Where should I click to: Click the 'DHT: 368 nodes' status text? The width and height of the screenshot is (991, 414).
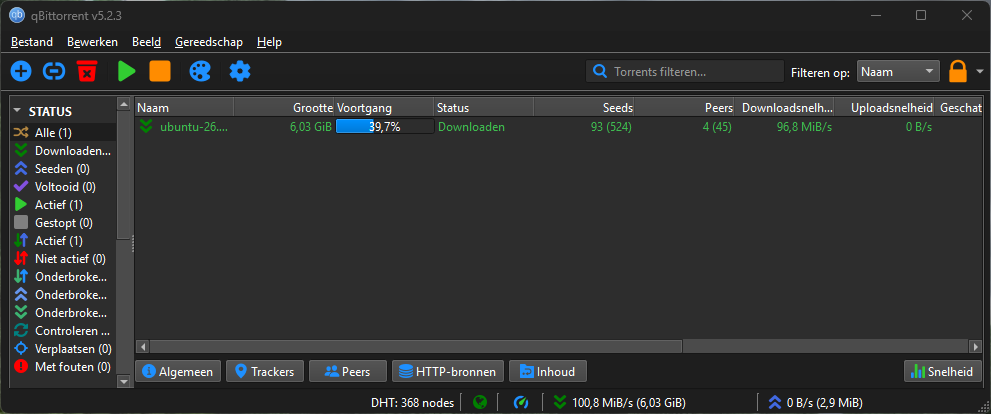(412, 403)
